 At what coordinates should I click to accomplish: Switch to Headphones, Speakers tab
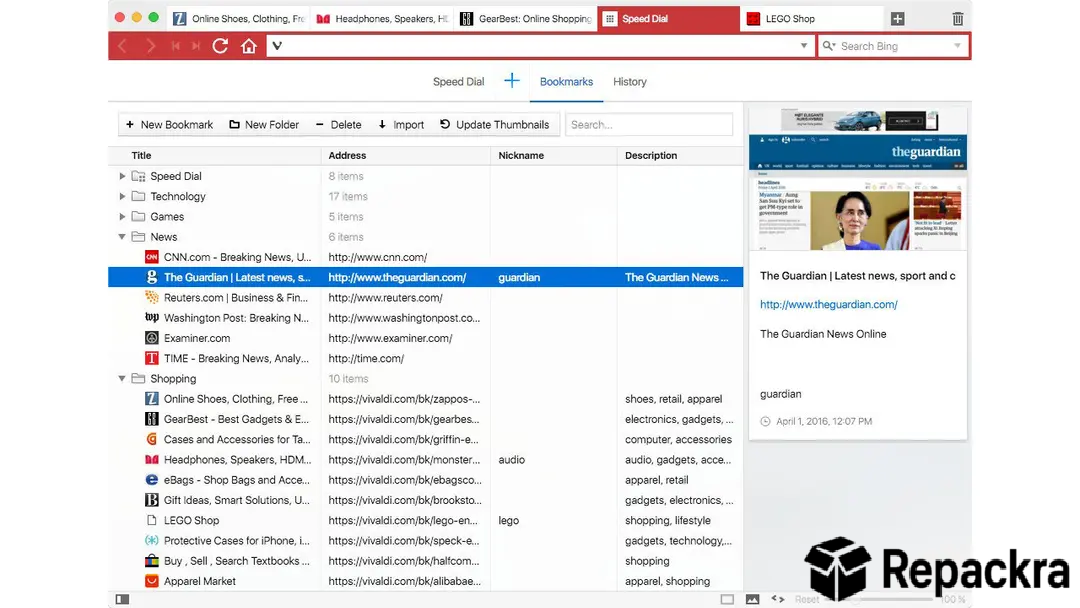382,19
